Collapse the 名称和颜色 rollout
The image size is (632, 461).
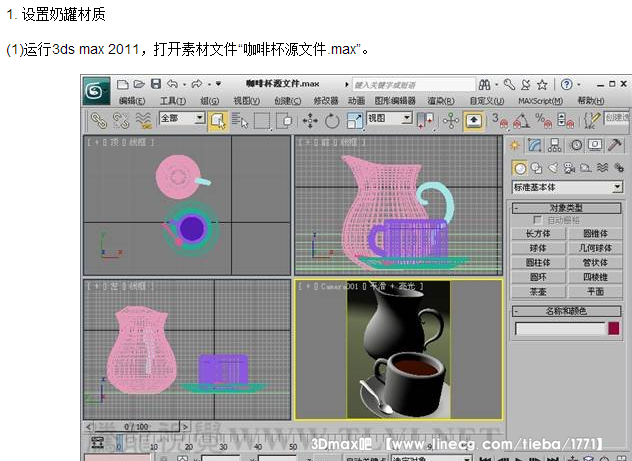(566, 311)
